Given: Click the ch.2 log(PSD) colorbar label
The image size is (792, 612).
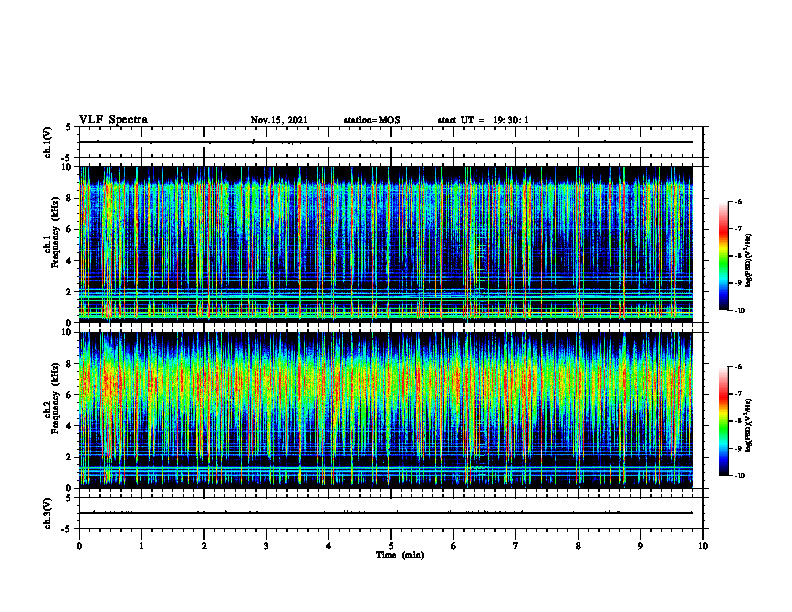Looking at the screenshot, I should [x=750, y=425].
